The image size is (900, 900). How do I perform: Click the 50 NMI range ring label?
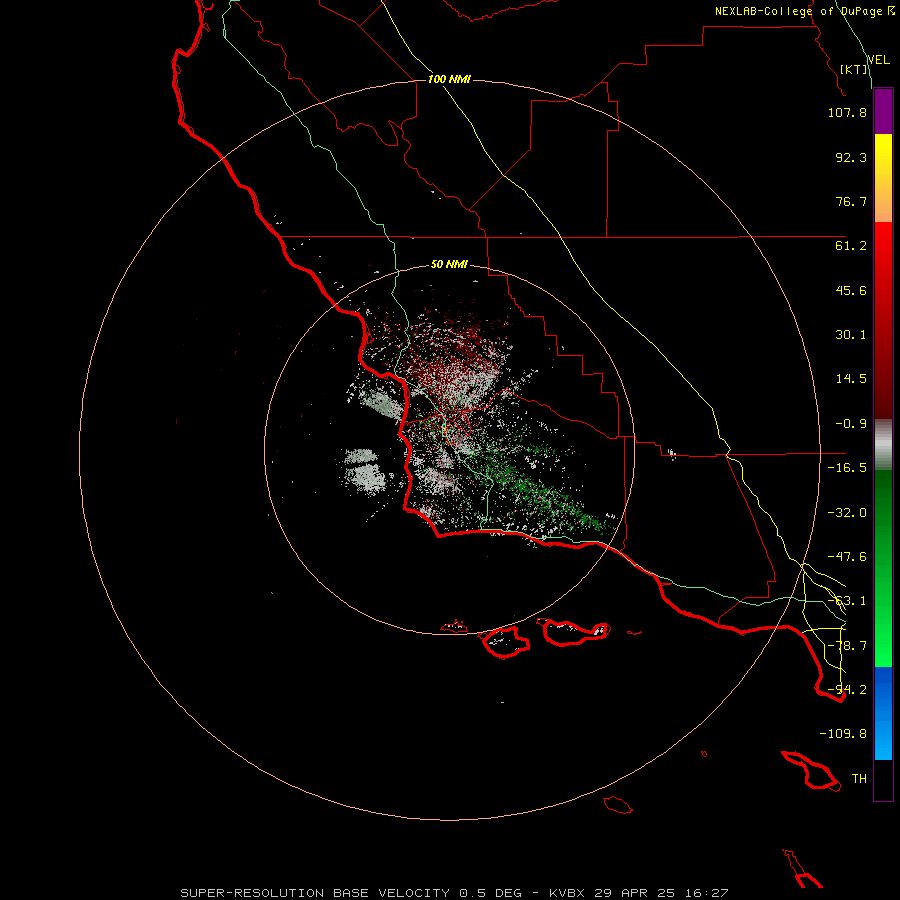[x=449, y=265]
